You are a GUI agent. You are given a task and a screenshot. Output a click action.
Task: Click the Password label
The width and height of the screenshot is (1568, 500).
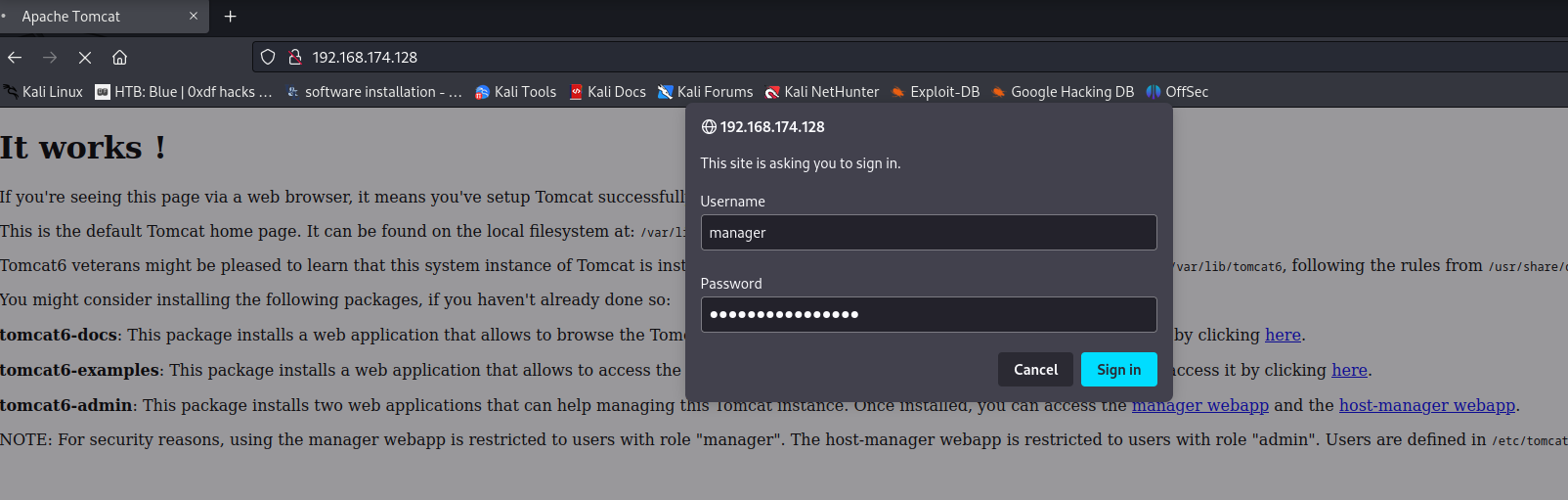(731, 284)
